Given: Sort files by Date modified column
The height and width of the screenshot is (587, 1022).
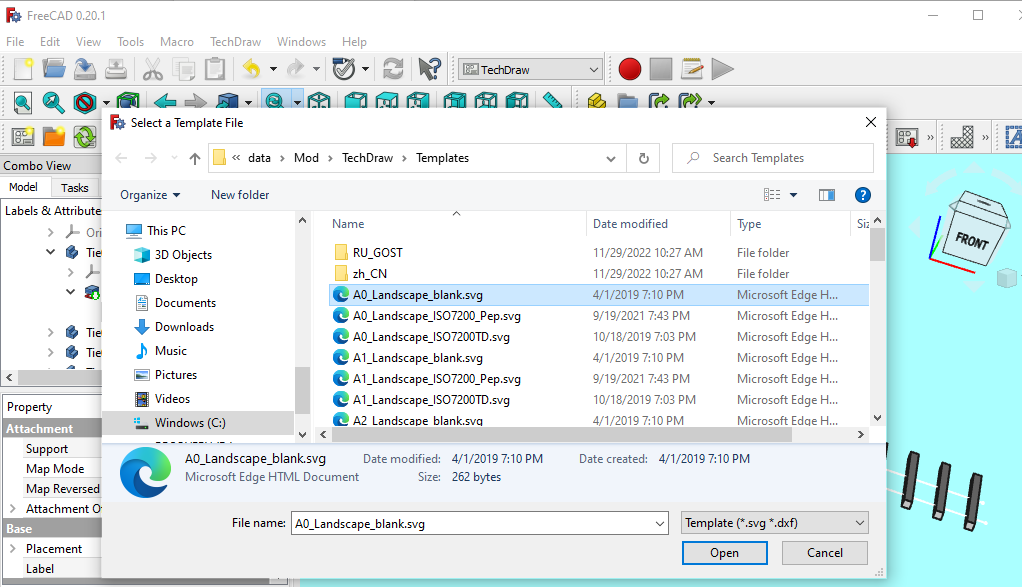Looking at the screenshot, I should [x=658, y=223].
